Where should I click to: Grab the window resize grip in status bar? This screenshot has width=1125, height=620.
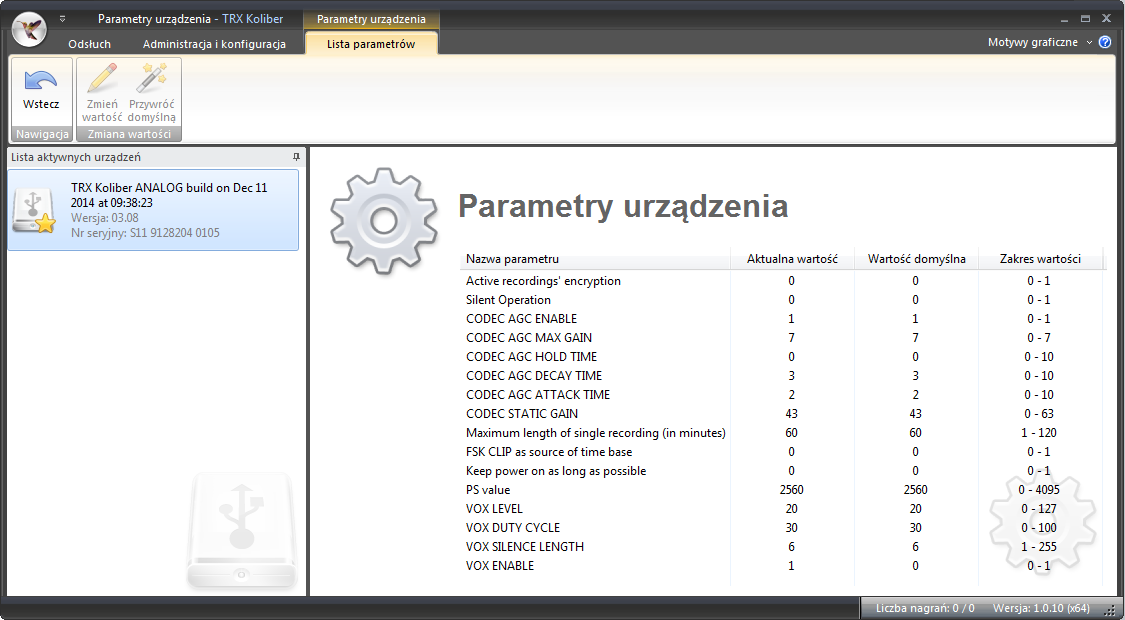1109,609
